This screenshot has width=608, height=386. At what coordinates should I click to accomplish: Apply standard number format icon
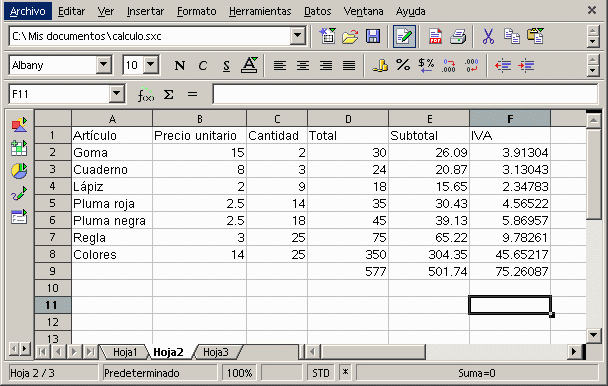point(426,65)
